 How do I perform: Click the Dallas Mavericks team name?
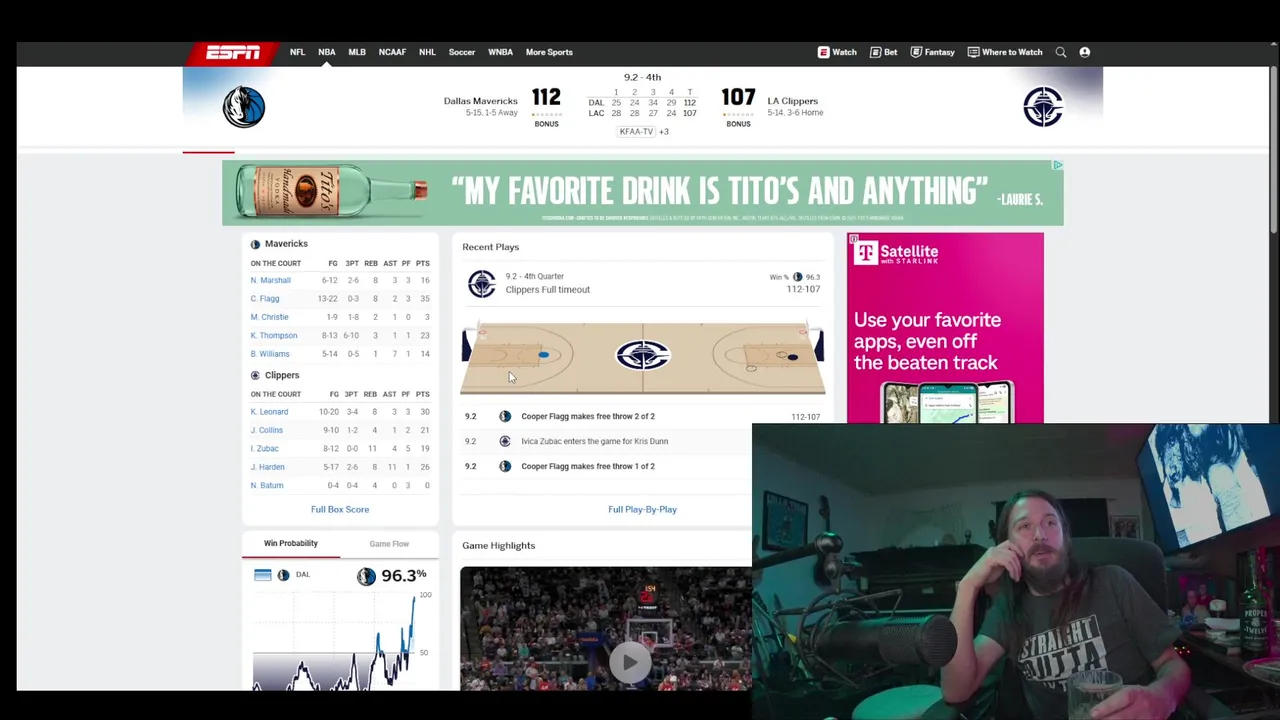coord(480,101)
